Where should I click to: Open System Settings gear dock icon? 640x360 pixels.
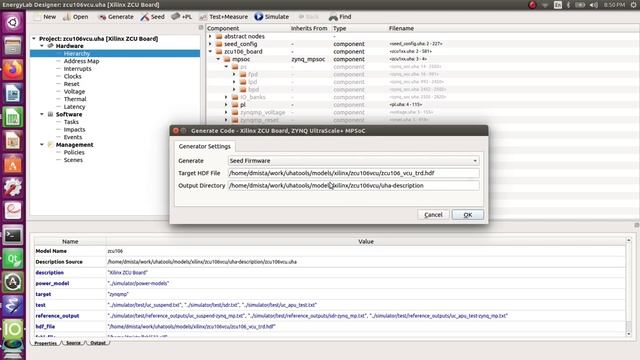coord(13,188)
